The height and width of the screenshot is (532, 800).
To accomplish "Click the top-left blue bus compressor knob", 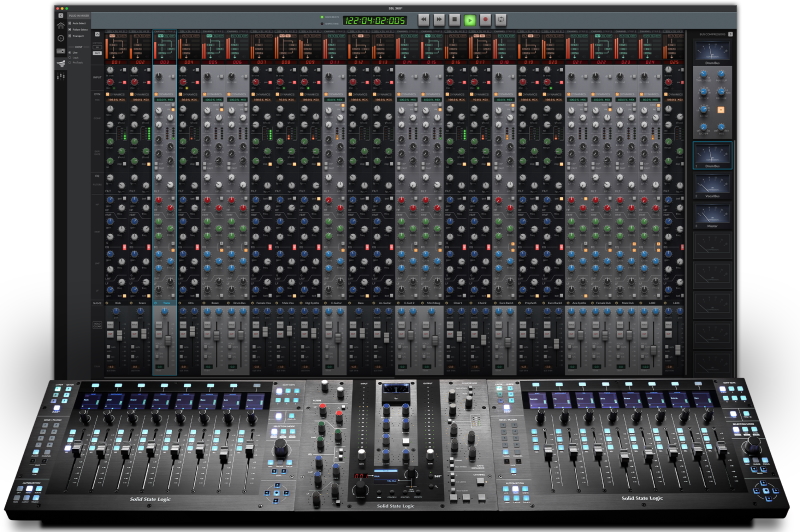I will click(704, 75).
